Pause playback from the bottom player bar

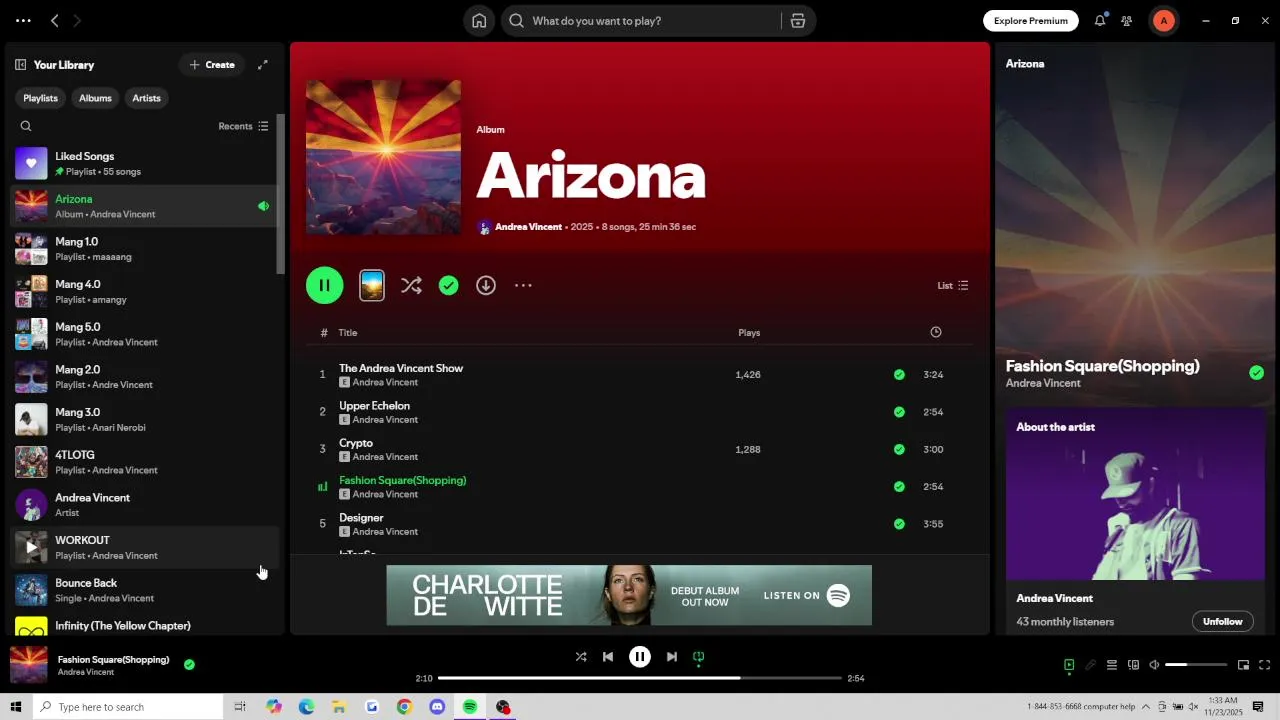point(640,657)
